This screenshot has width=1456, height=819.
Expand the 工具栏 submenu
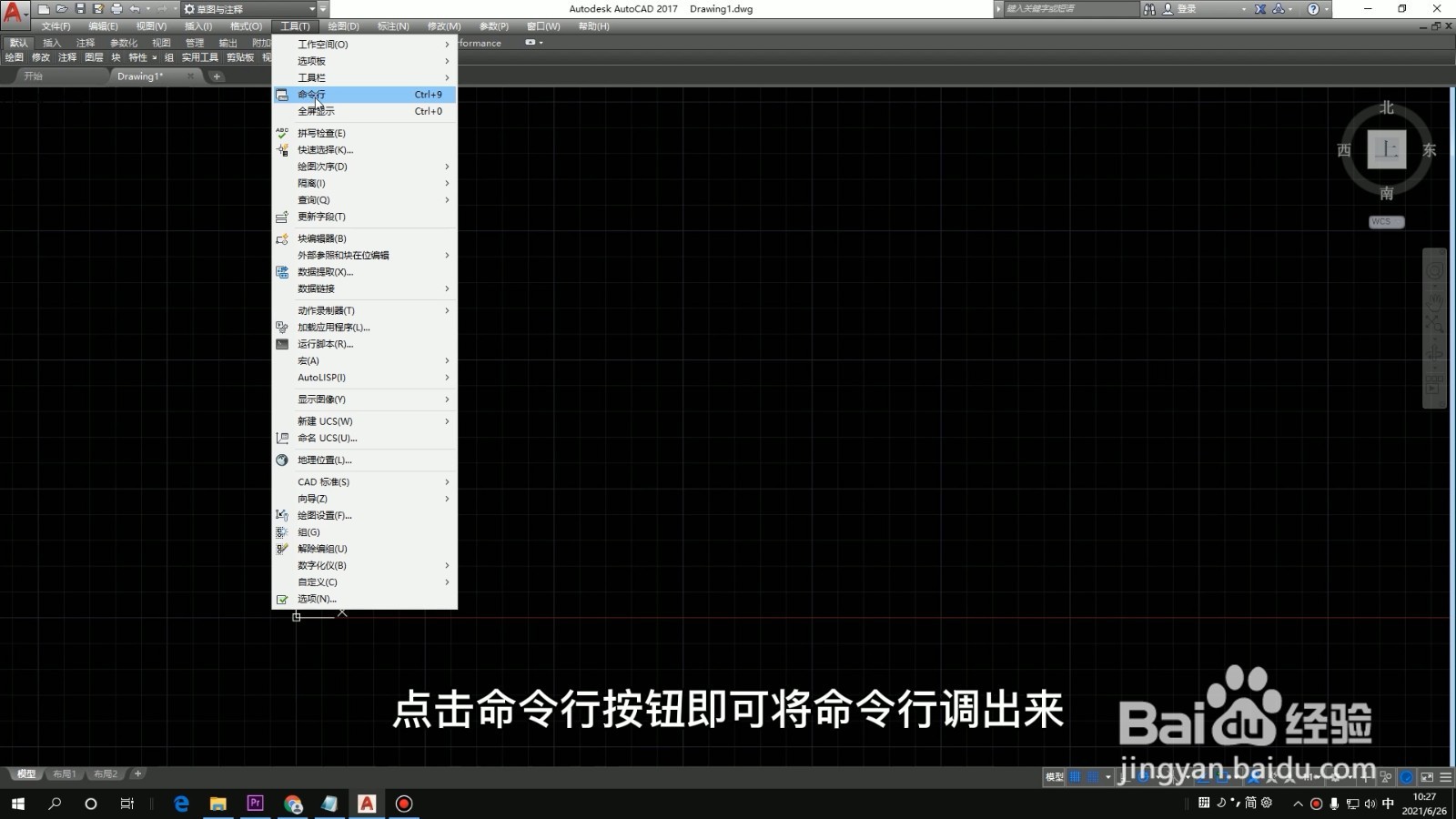point(365,77)
